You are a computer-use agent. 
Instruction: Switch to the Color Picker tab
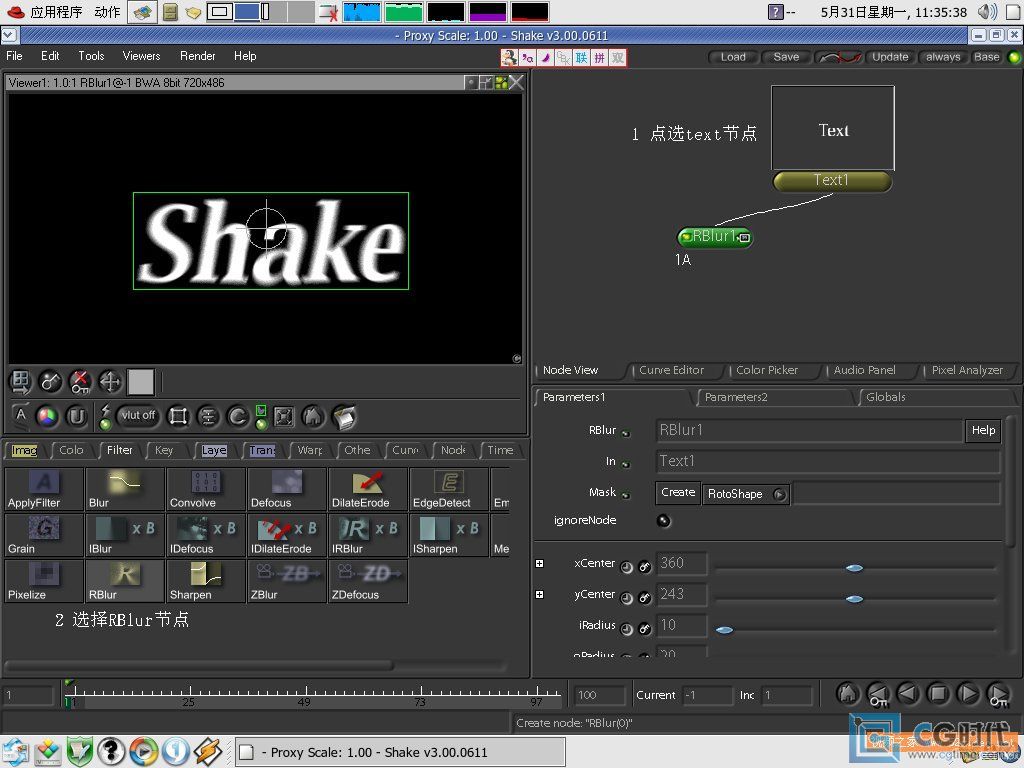767,370
